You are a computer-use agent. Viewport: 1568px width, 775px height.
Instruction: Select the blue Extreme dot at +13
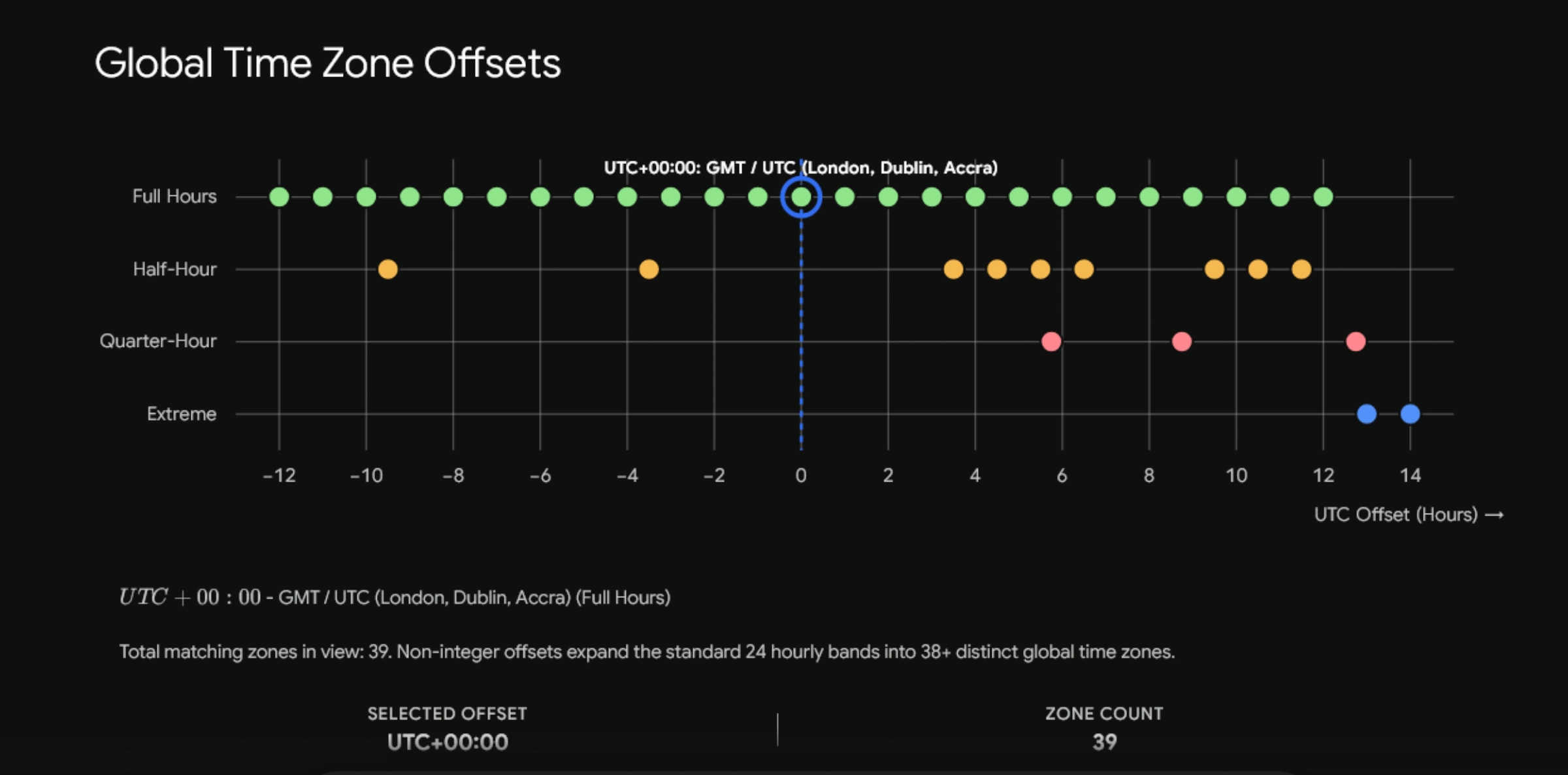click(x=1367, y=414)
